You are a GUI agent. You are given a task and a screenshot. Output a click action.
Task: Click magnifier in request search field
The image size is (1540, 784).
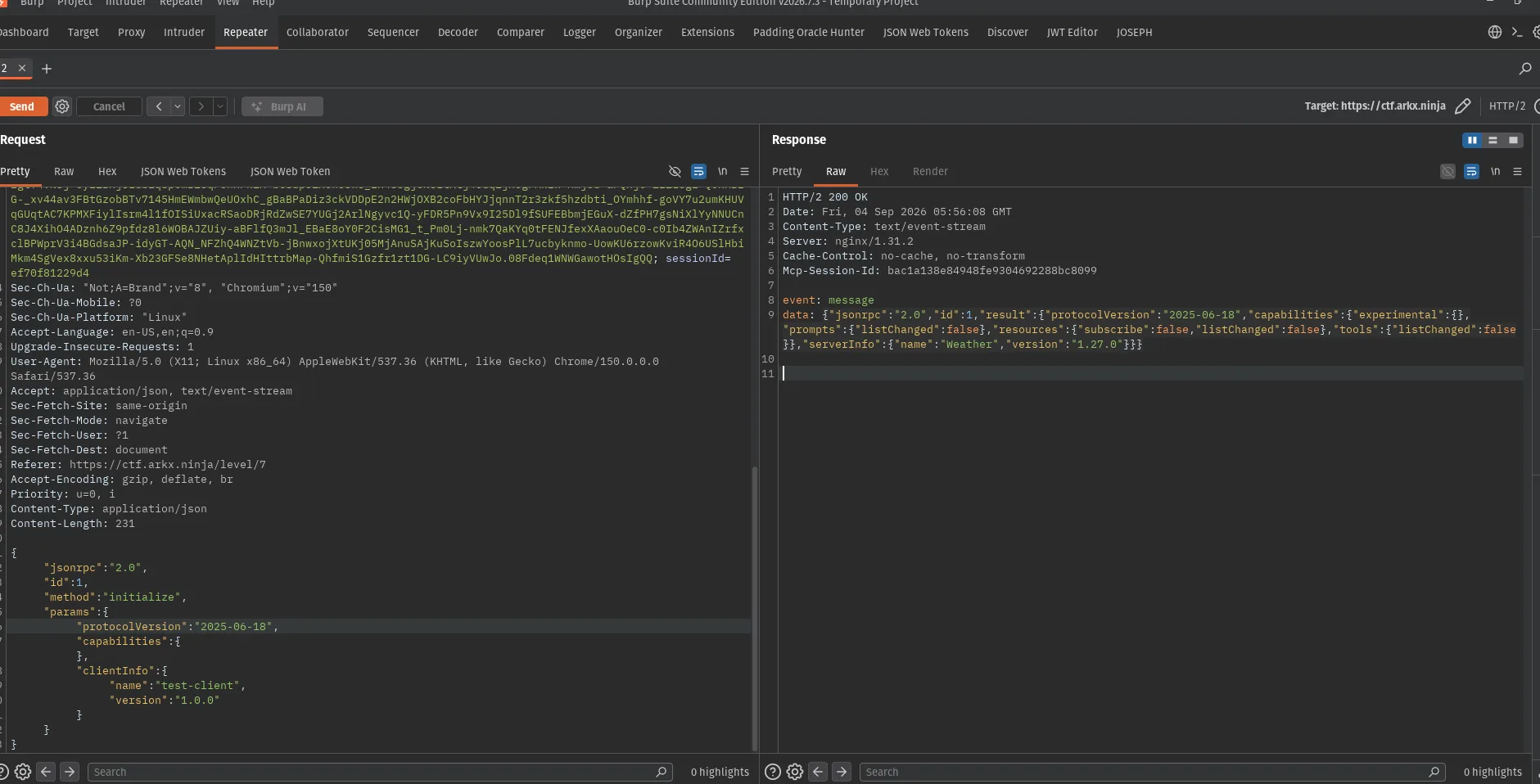pyautogui.click(x=662, y=772)
